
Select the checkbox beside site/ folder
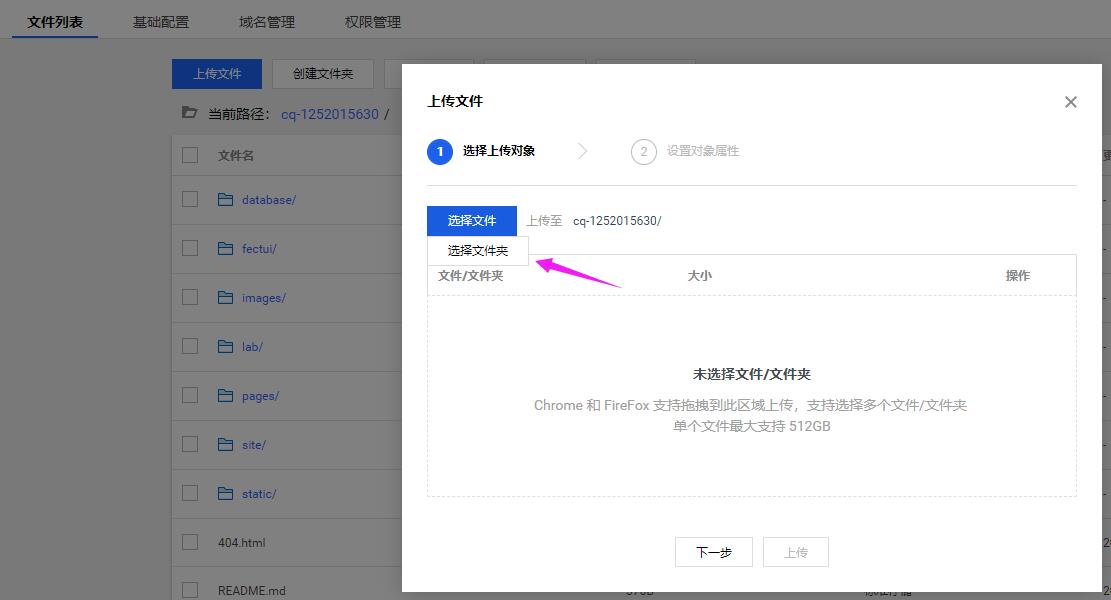pyautogui.click(x=190, y=445)
